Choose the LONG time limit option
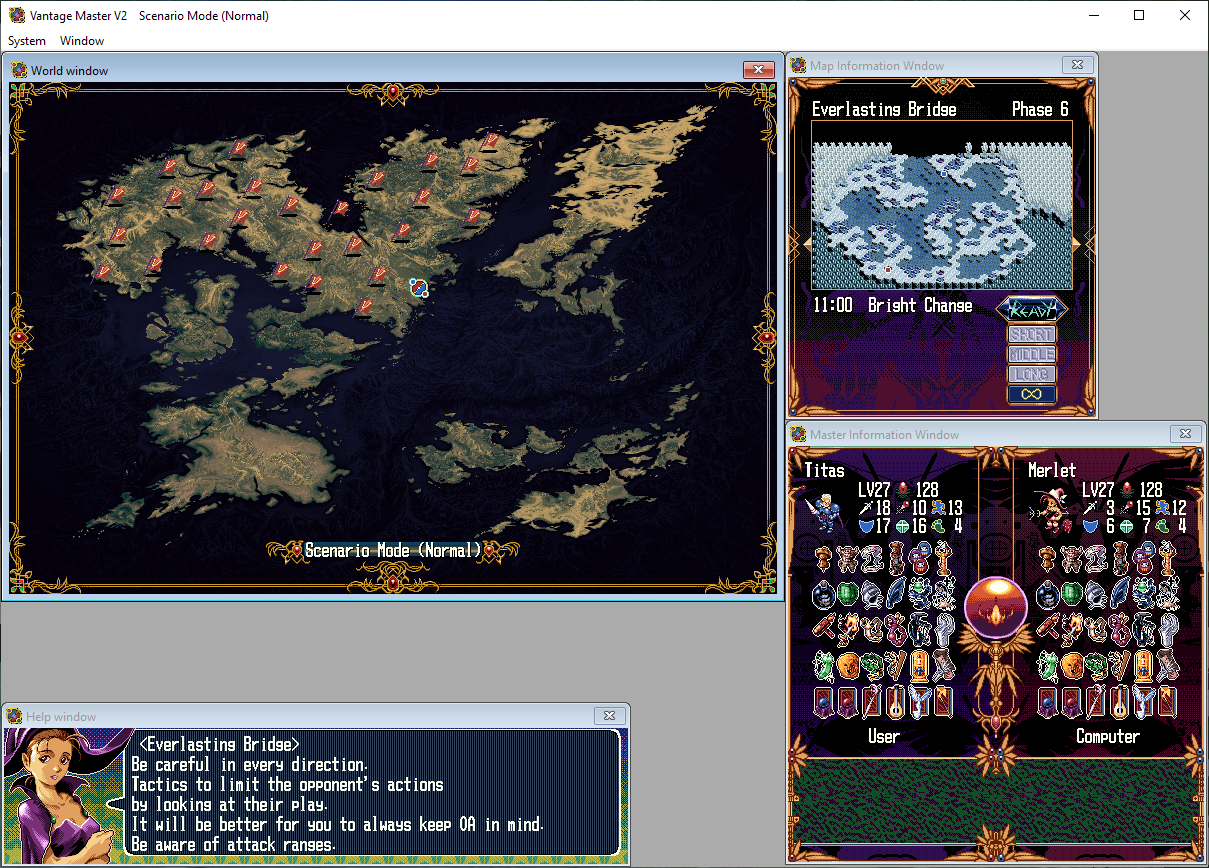 [x=1031, y=374]
